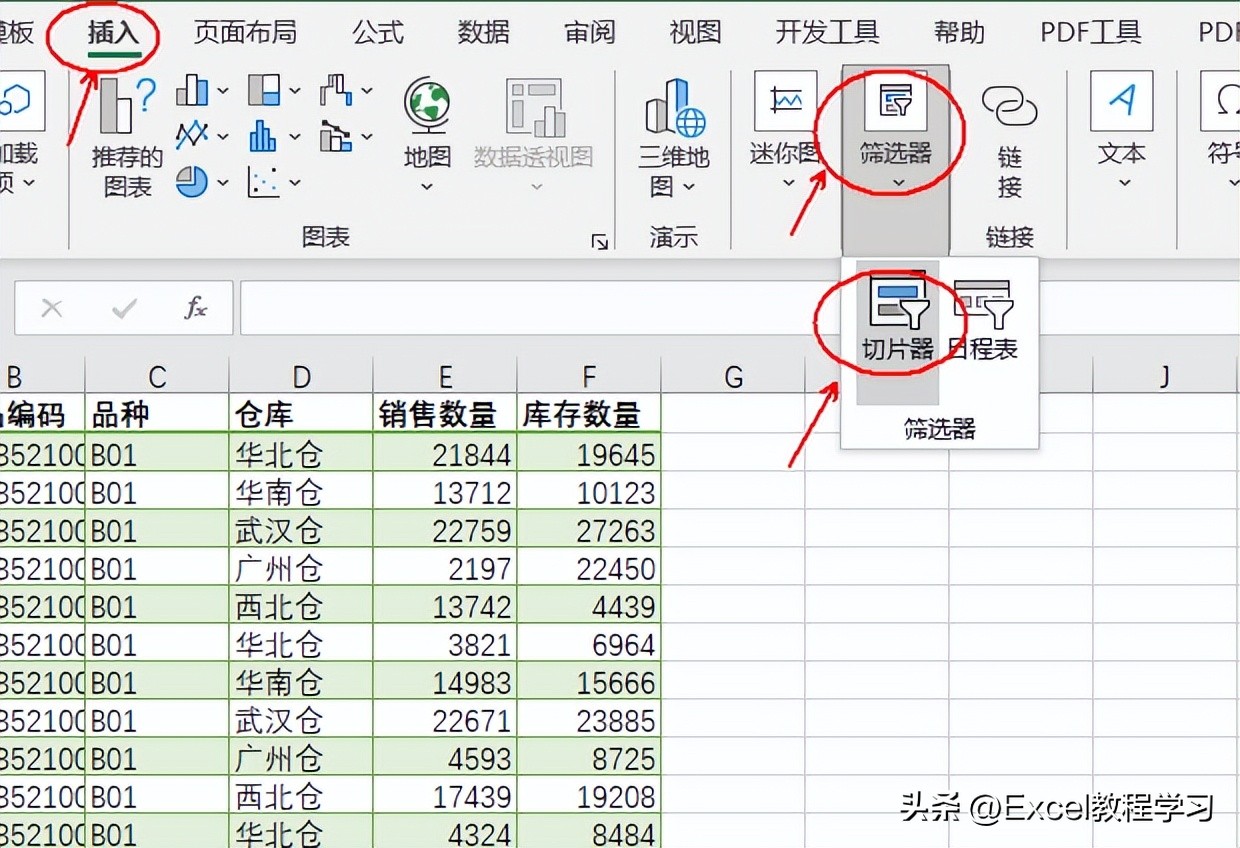Click the 迷你图 sparklines icon
Screen dimensions: 1240x848
point(786,100)
